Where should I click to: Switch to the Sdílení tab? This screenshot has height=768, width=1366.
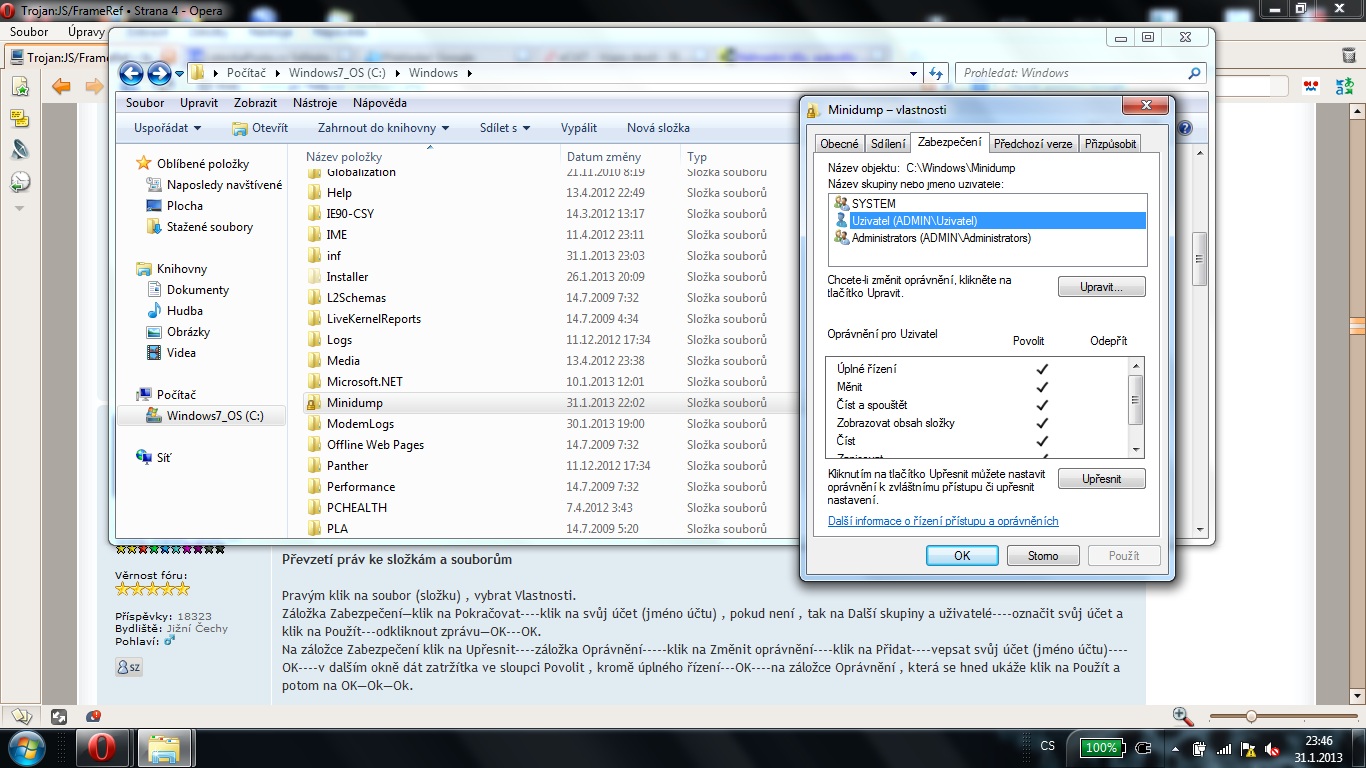click(x=888, y=144)
